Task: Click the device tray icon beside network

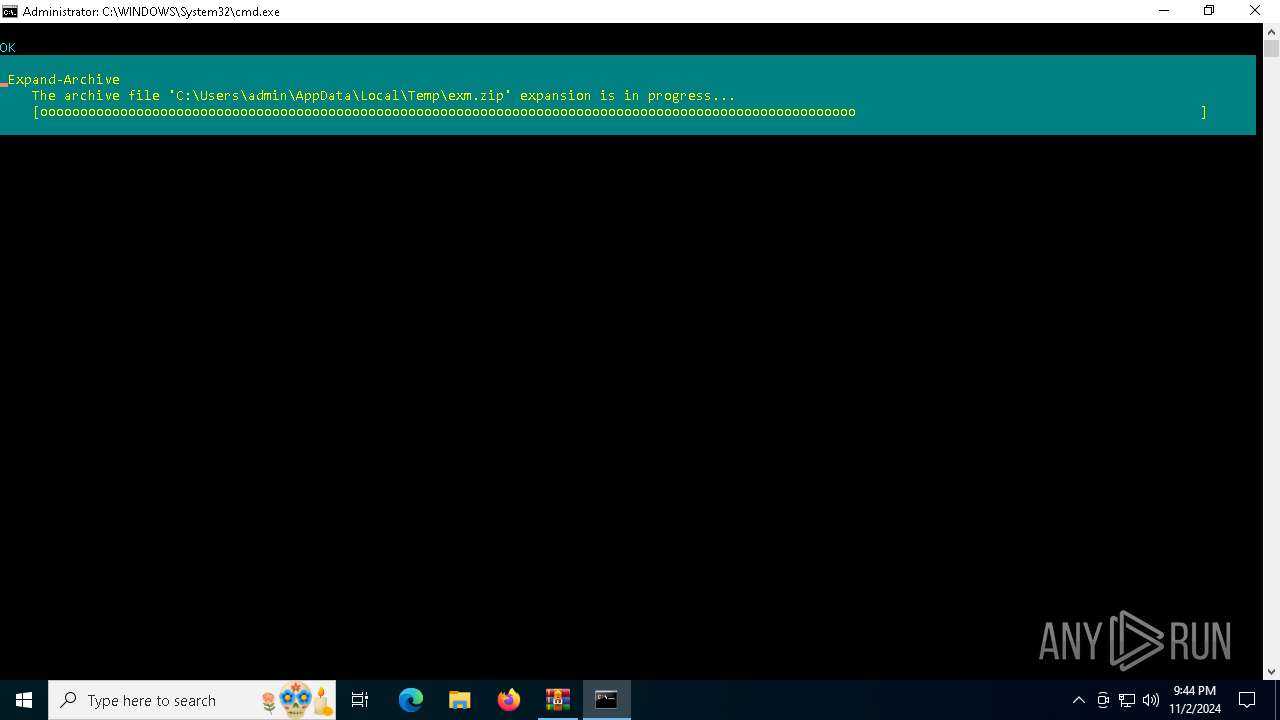Action: tap(1103, 700)
